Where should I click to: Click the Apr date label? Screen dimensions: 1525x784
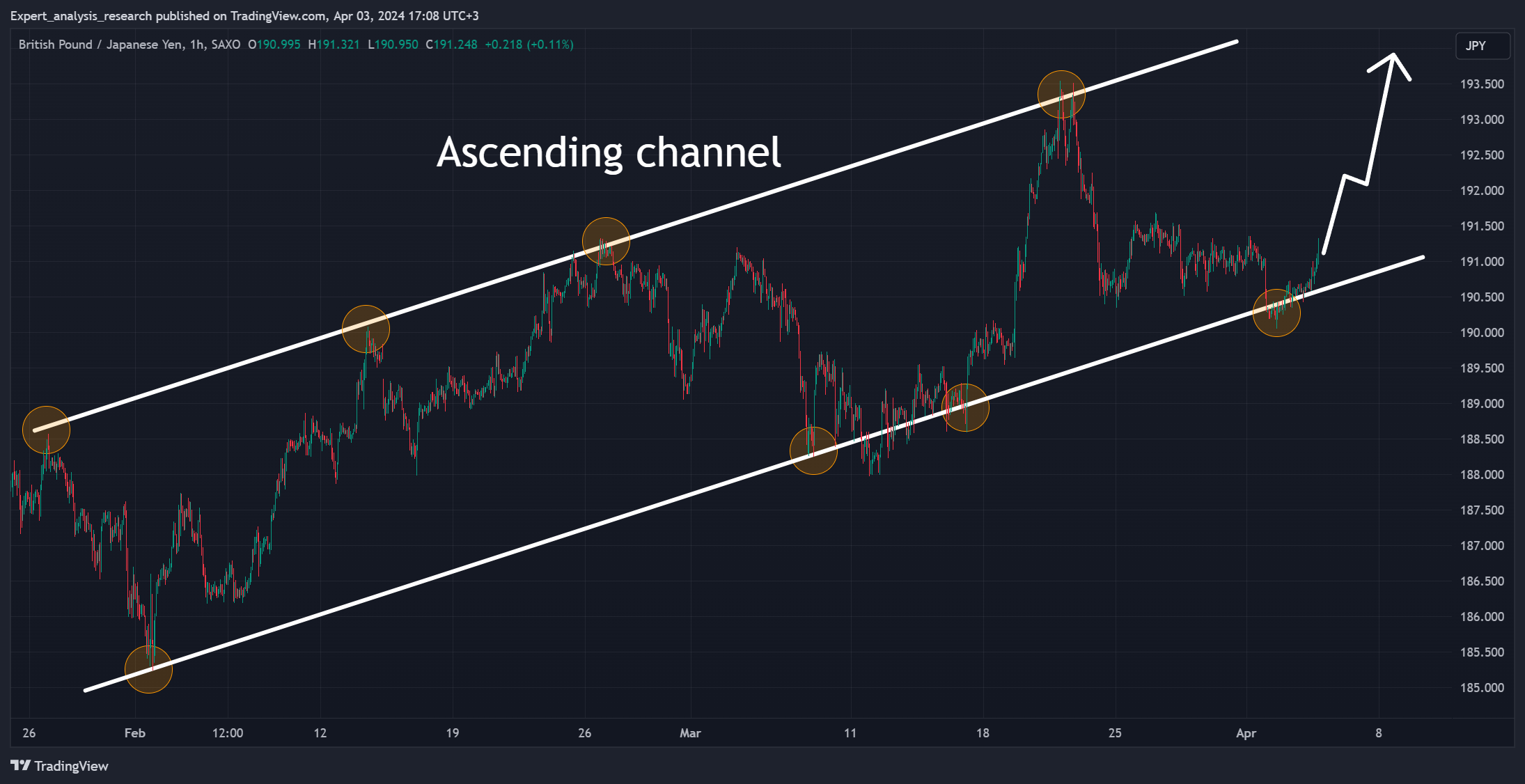pyautogui.click(x=1246, y=733)
